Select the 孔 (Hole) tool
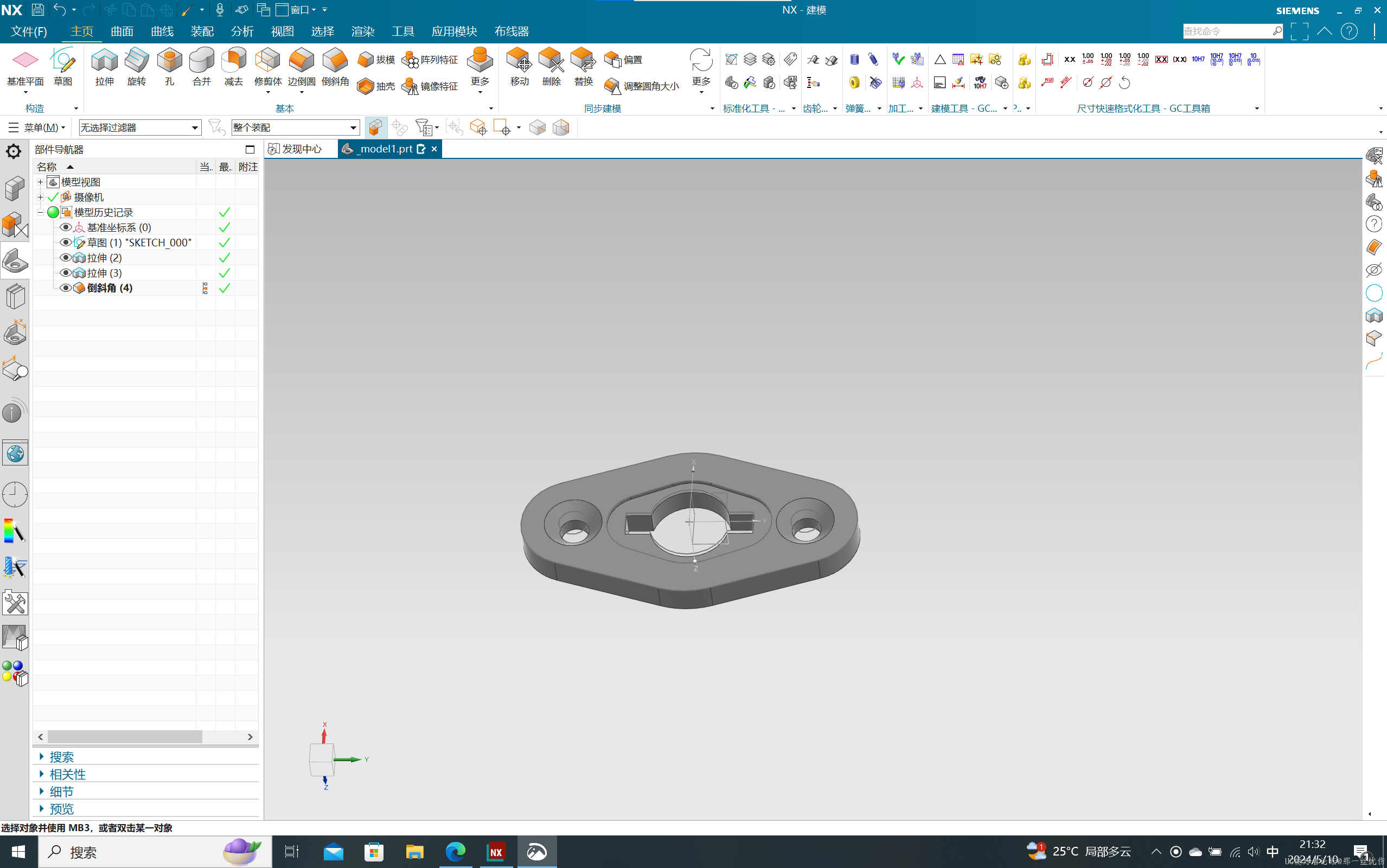The image size is (1387, 868). click(169, 67)
